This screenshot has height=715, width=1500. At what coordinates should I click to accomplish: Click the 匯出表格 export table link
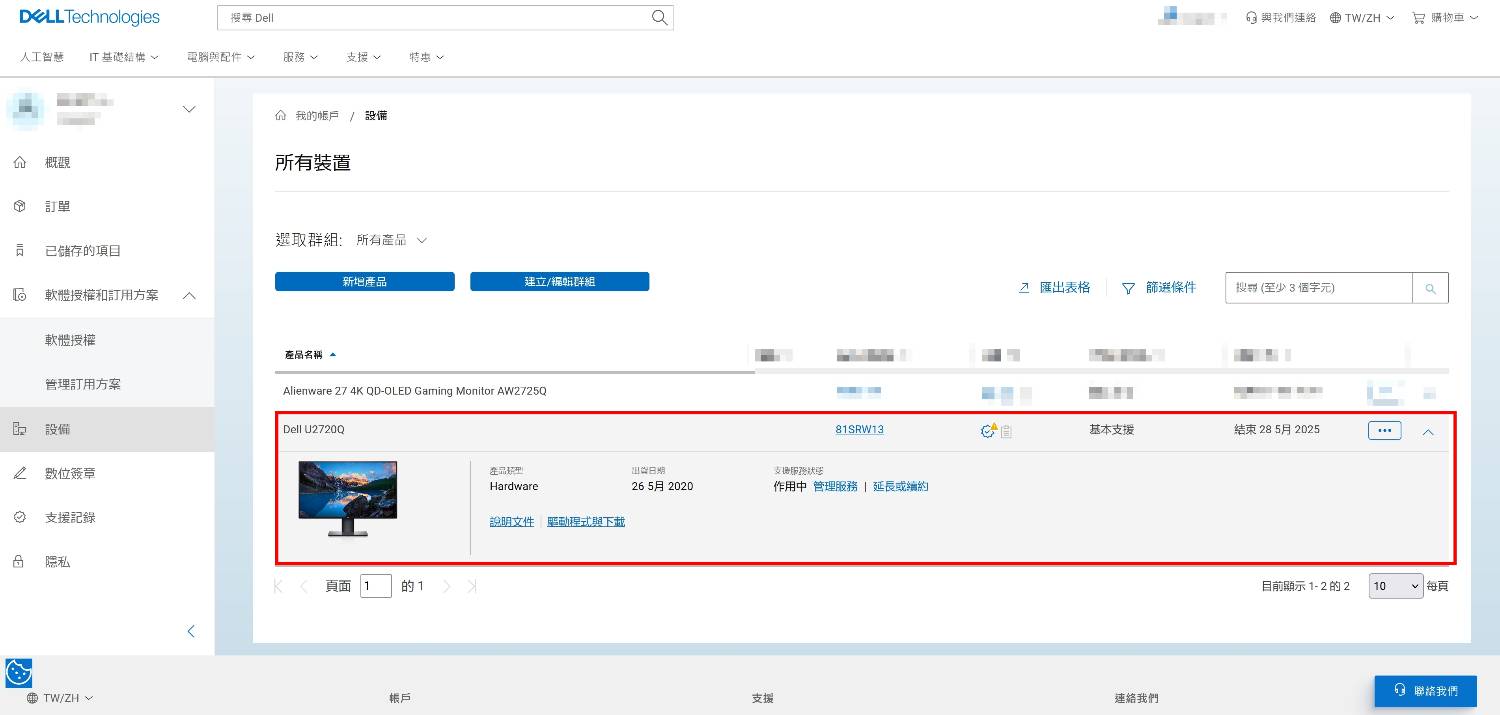(1054, 288)
